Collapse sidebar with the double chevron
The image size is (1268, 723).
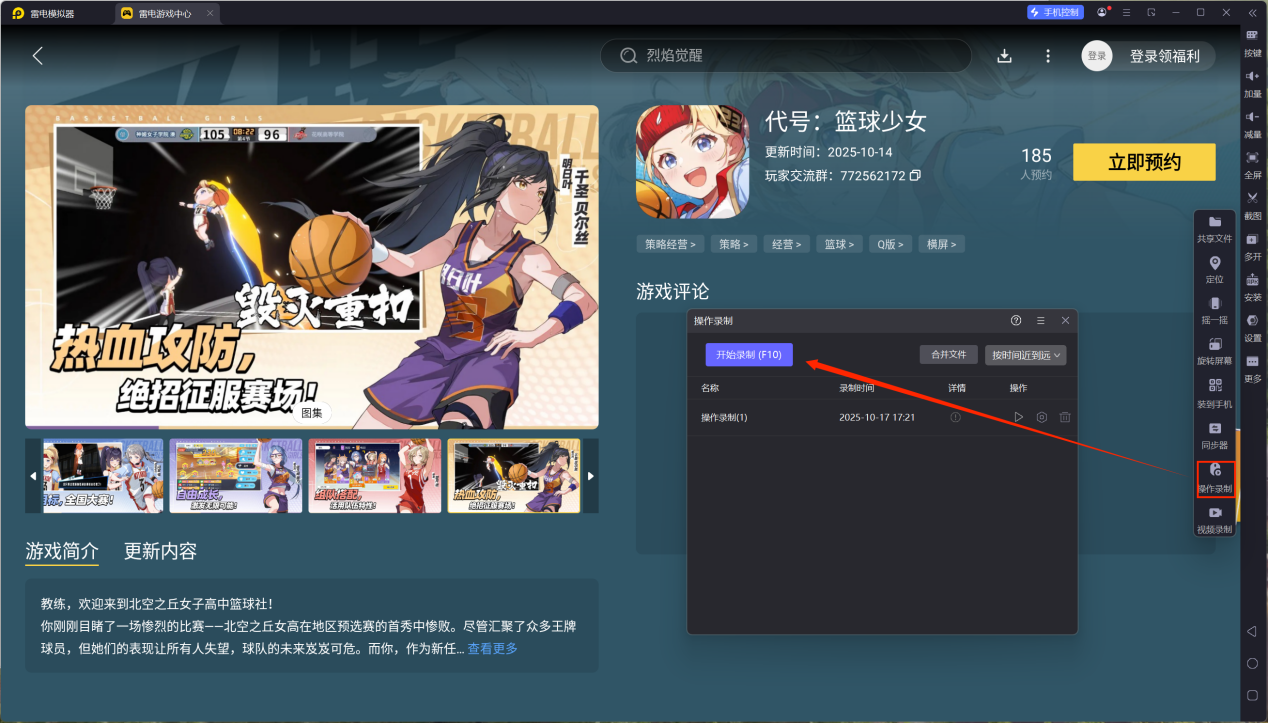(1252, 12)
